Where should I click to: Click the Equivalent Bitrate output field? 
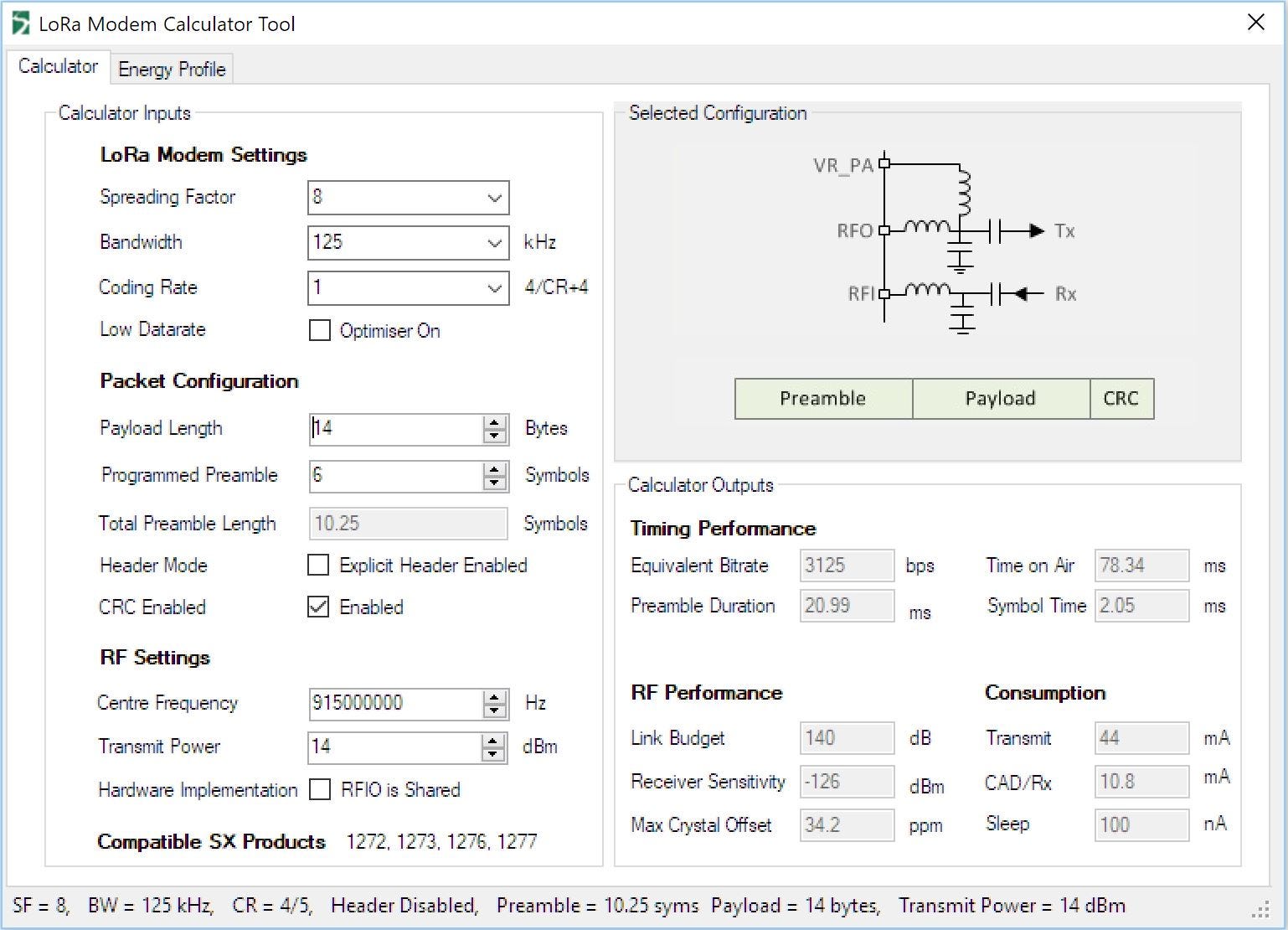[847, 566]
